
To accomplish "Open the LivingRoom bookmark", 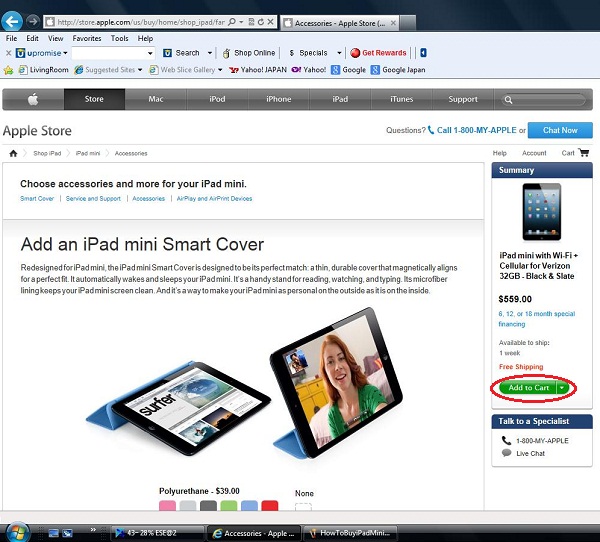I will pos(43,70).
